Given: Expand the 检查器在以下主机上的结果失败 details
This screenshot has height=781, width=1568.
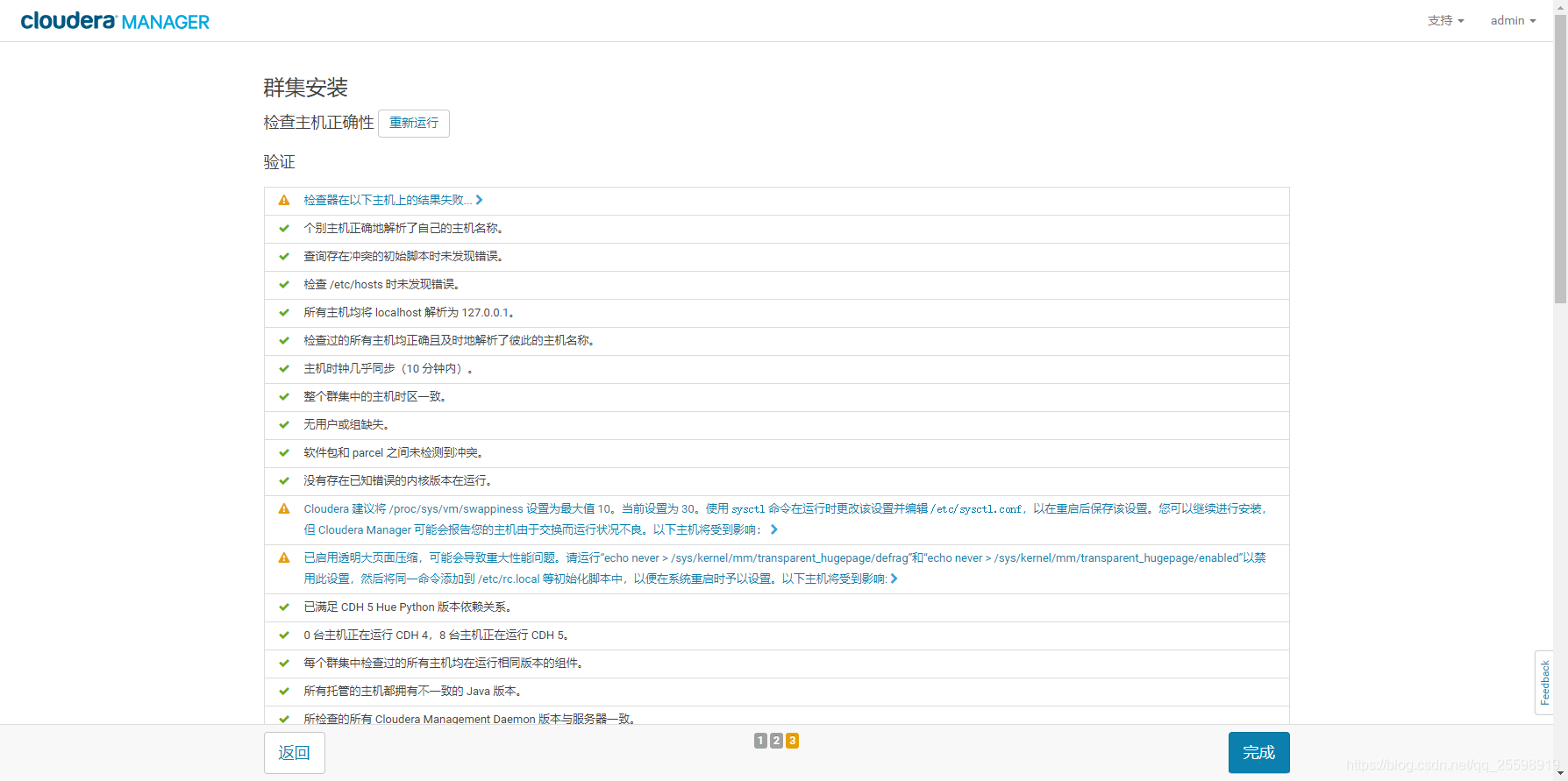Looking at the screenshot, I should click(x=479, y=201).
